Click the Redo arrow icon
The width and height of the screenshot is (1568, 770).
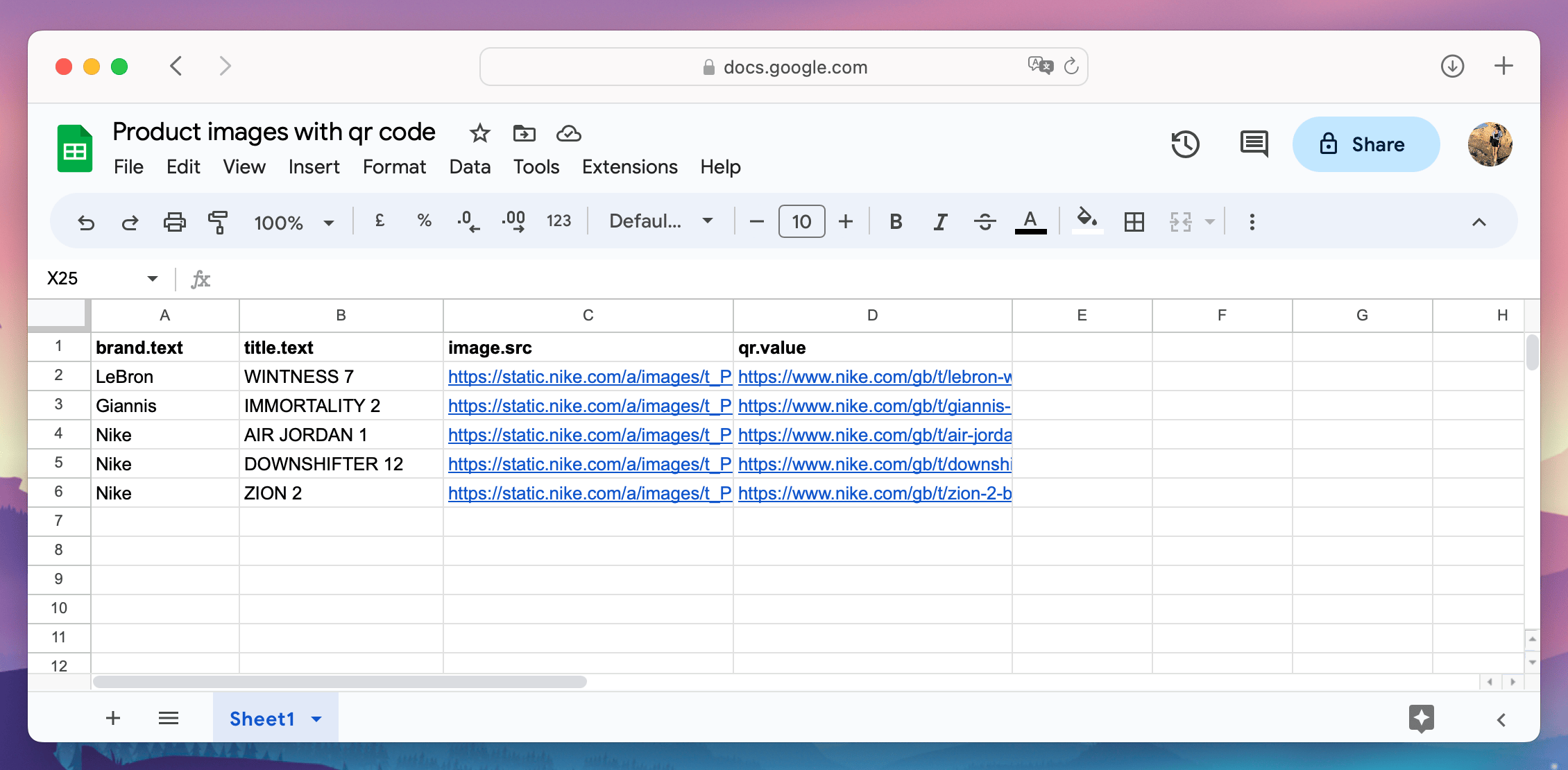[x=130, y=222]
